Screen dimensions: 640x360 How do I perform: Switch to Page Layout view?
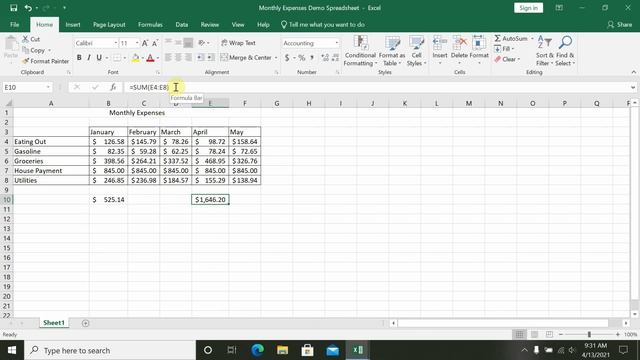[x=534, y=334]
